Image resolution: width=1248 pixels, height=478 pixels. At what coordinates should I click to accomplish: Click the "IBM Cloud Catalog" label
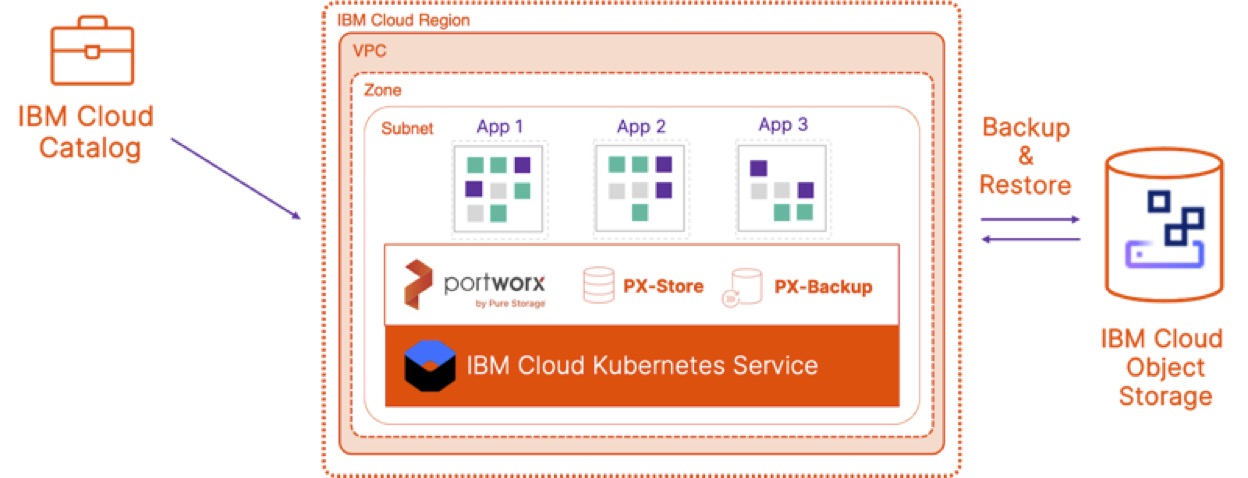86,133
